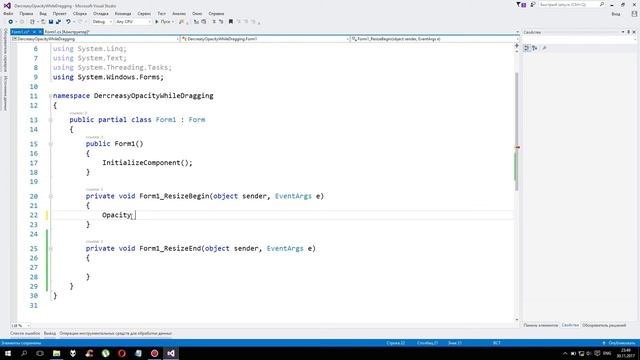Collapse Form1_ResizeEnd method at line 25

[x=51, y=249]
